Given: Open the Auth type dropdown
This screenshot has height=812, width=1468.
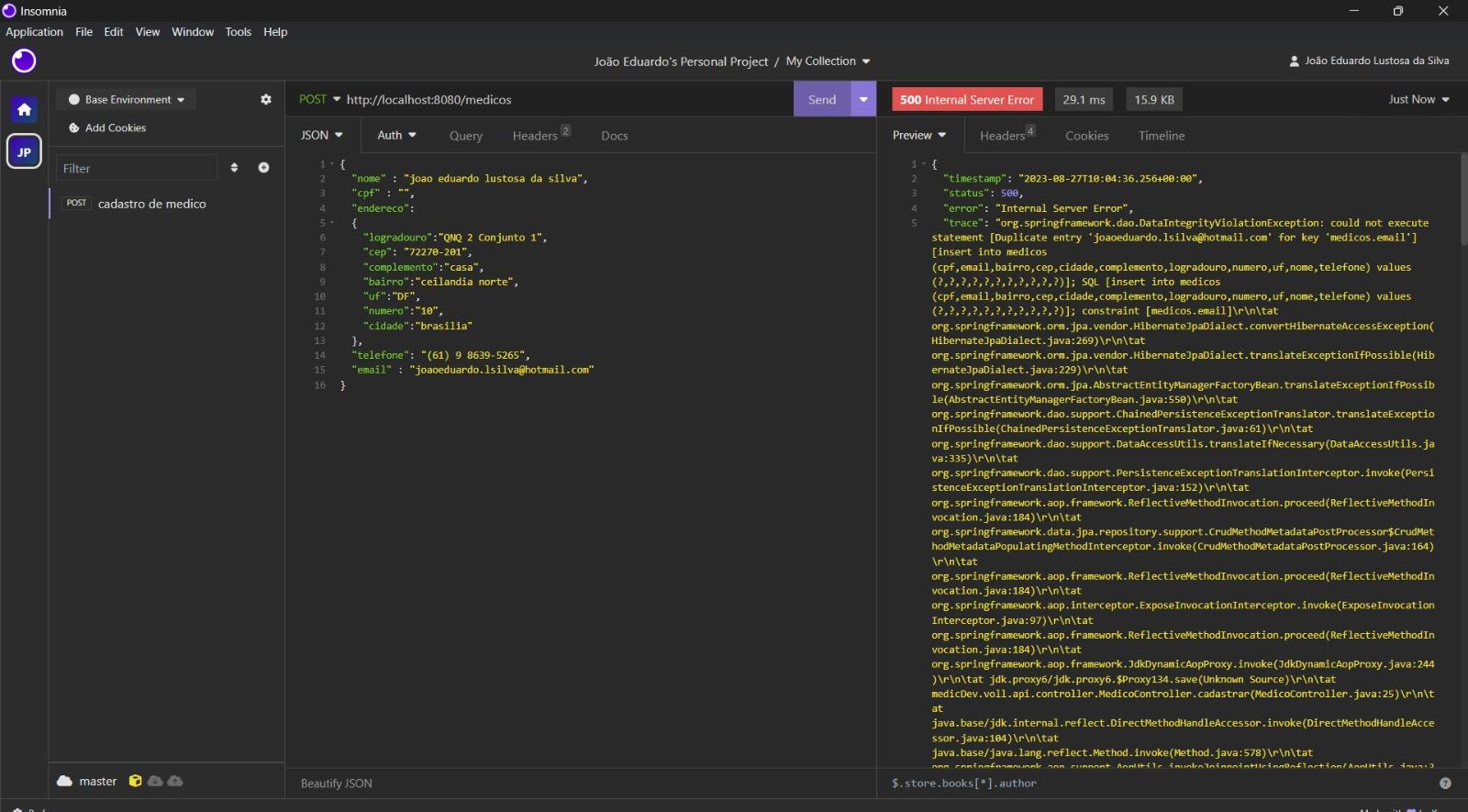Looking at the screenshot, I should [396, 135].
